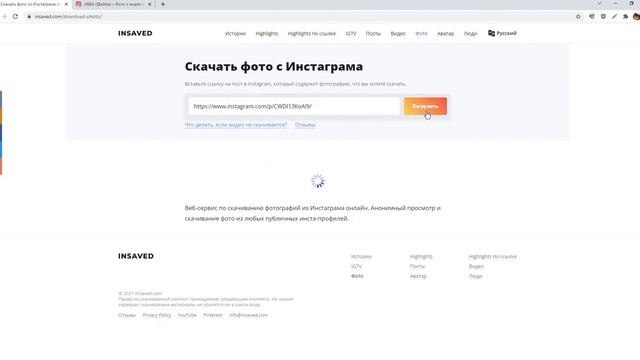640x360 pixels.
Task: Open a new browser tab
Action: tap(163, 4)
